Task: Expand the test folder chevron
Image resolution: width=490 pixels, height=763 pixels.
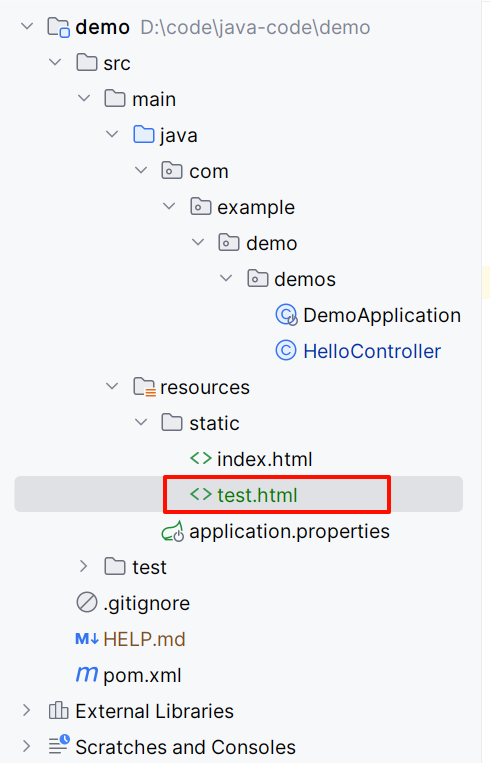Action: coord(84,566)
